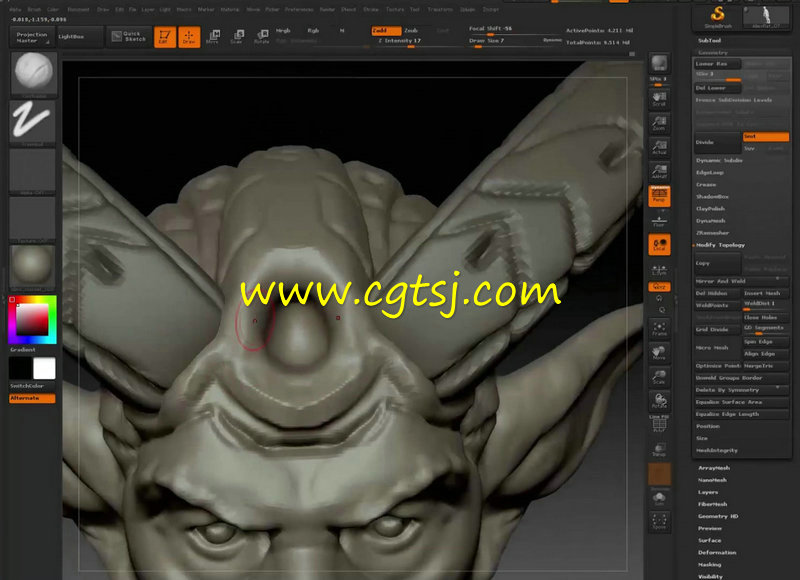This screenshot has height=580, width=800.
Task: Open the stroke type selector
Action: coord(33,122)
